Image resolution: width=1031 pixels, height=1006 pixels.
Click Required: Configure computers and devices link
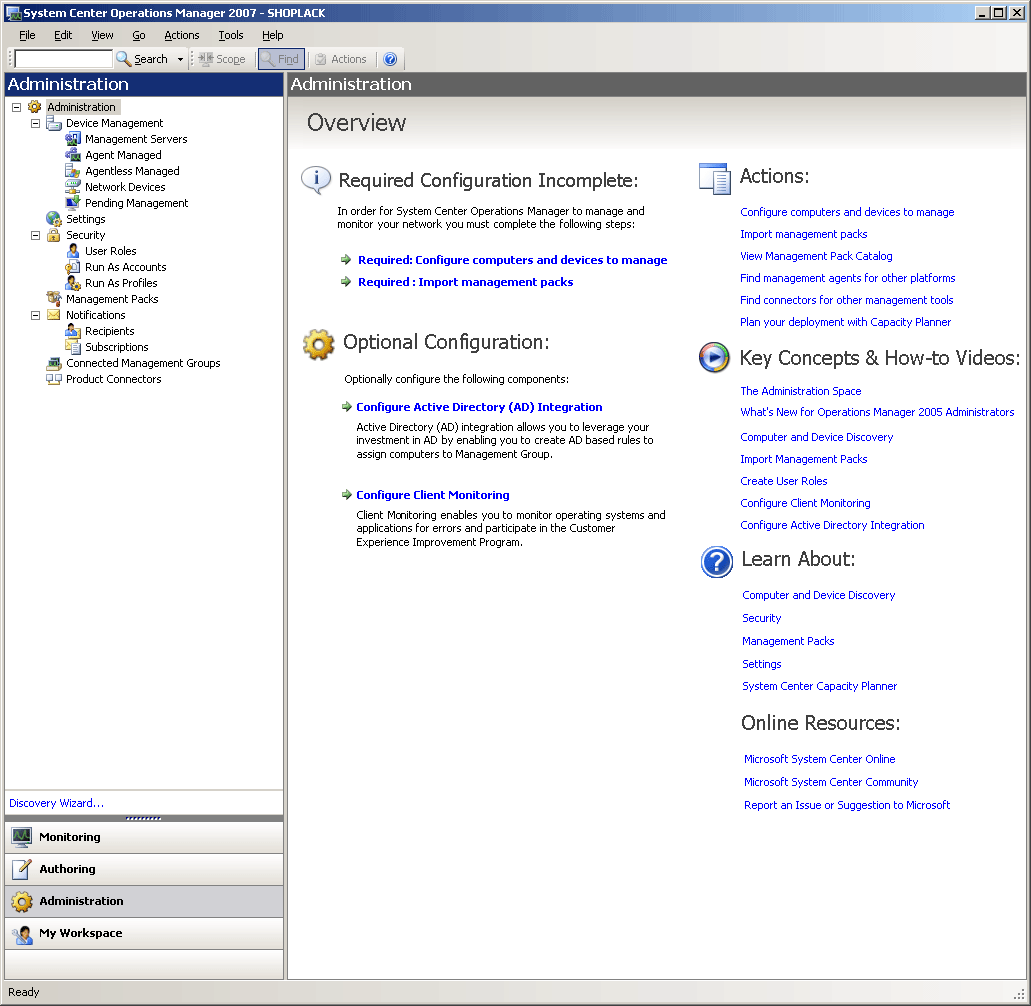pos(512,260)
